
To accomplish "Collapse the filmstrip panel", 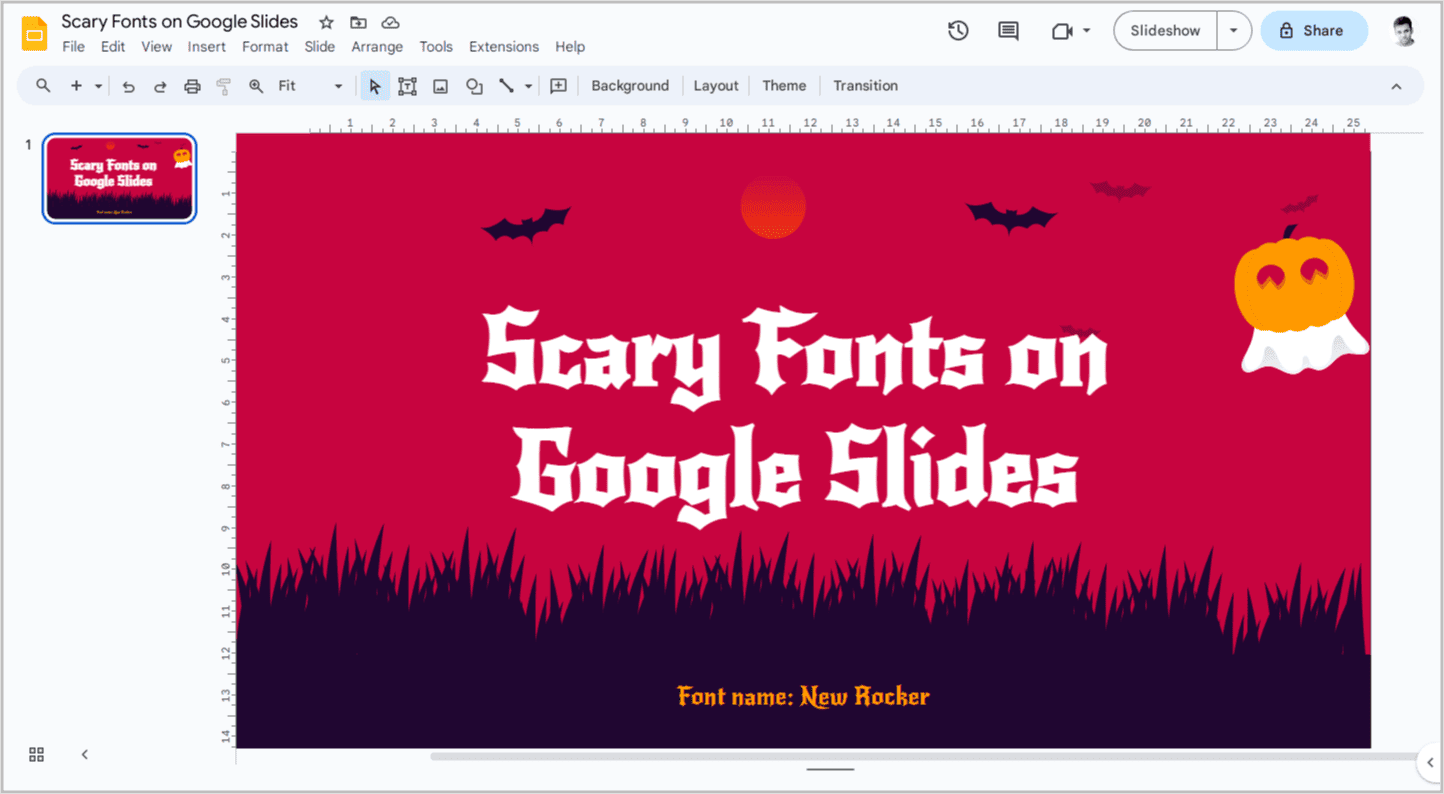I will (85, 754).
